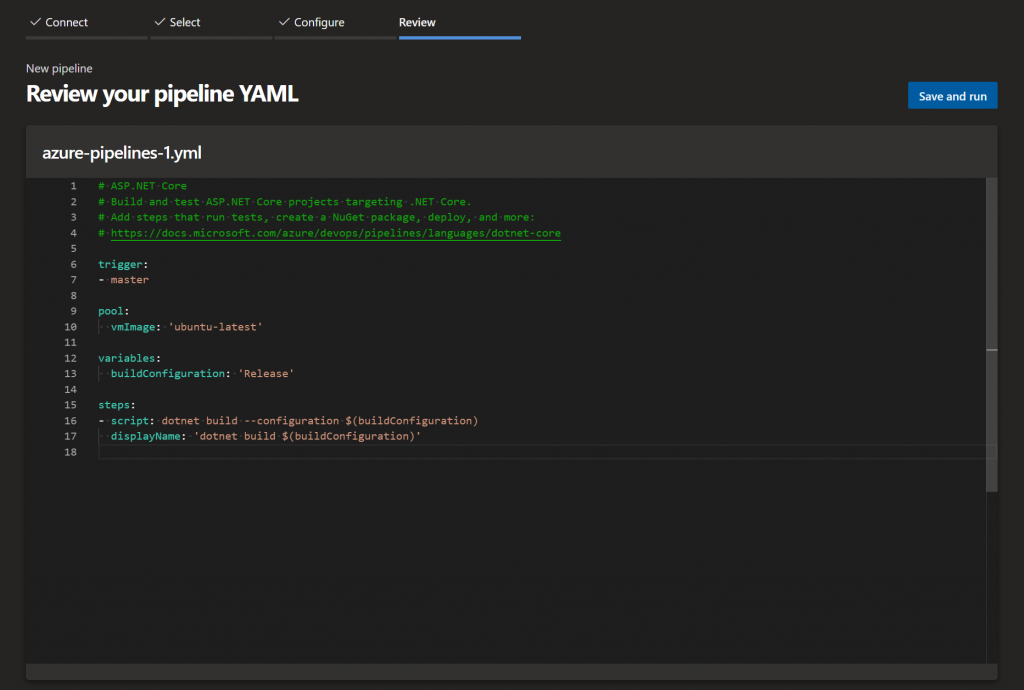Screen dimensions: 1024x690
Task: Click the Connect step checkmark icon
Action: pos(35,22)
